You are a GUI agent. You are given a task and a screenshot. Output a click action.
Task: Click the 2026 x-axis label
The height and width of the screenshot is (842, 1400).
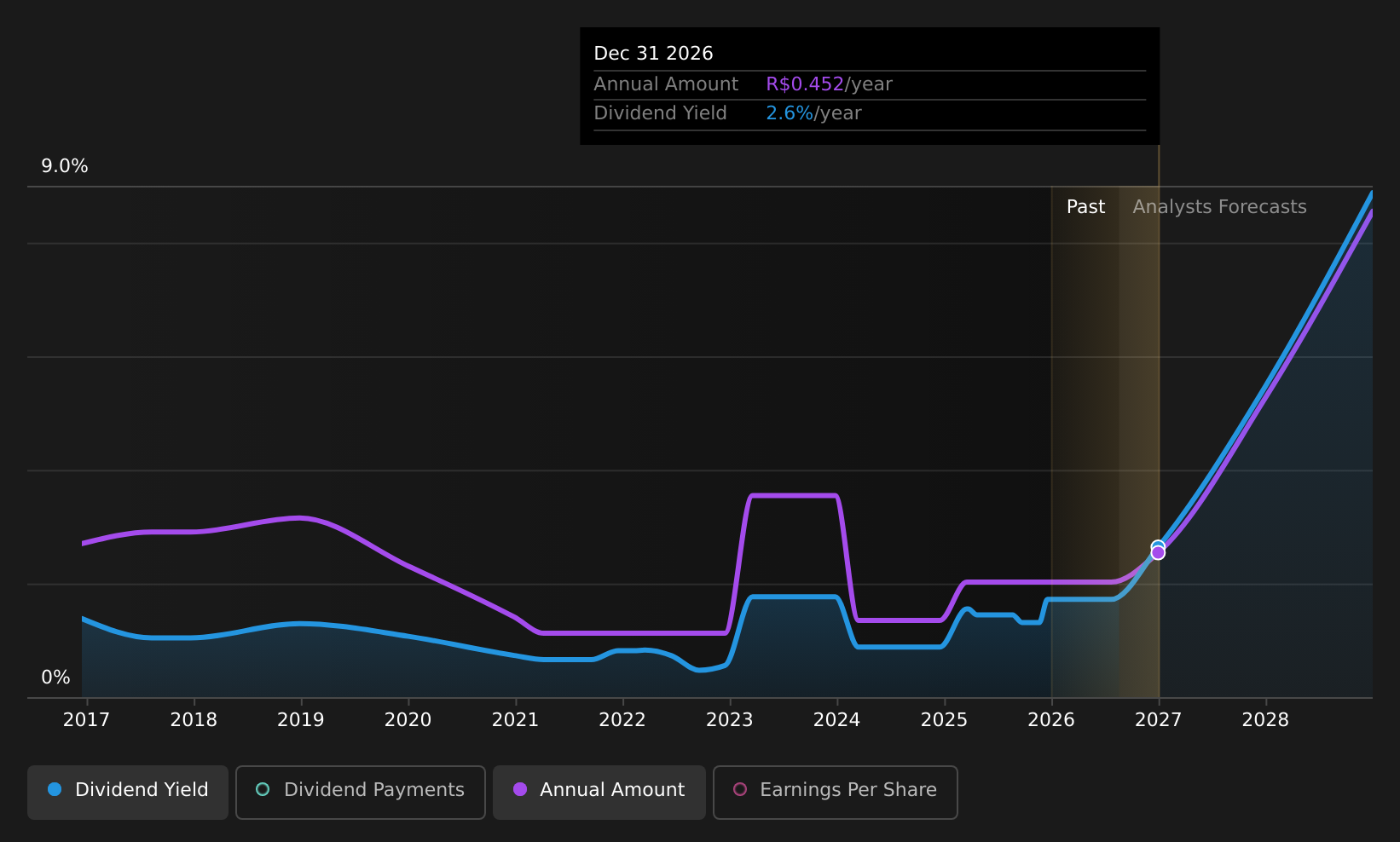[1051, 720]
